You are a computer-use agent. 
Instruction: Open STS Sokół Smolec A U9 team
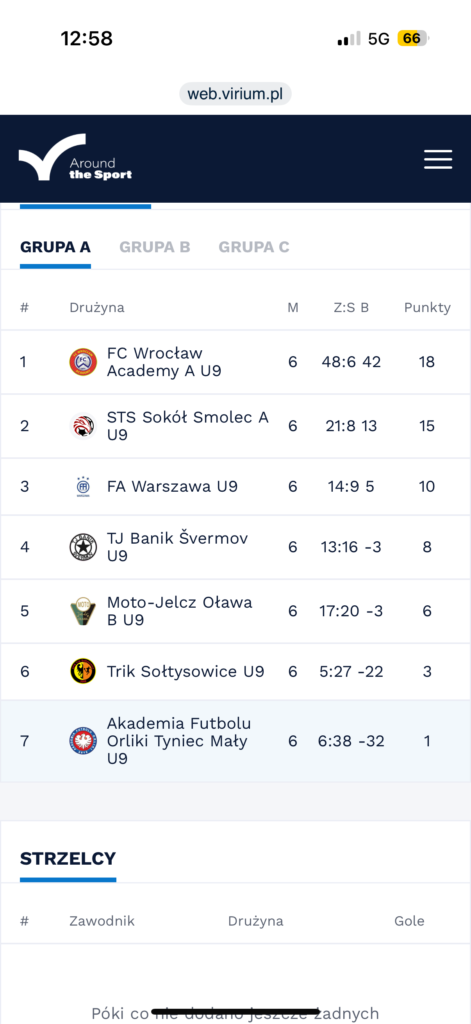[x=188, y=426]
